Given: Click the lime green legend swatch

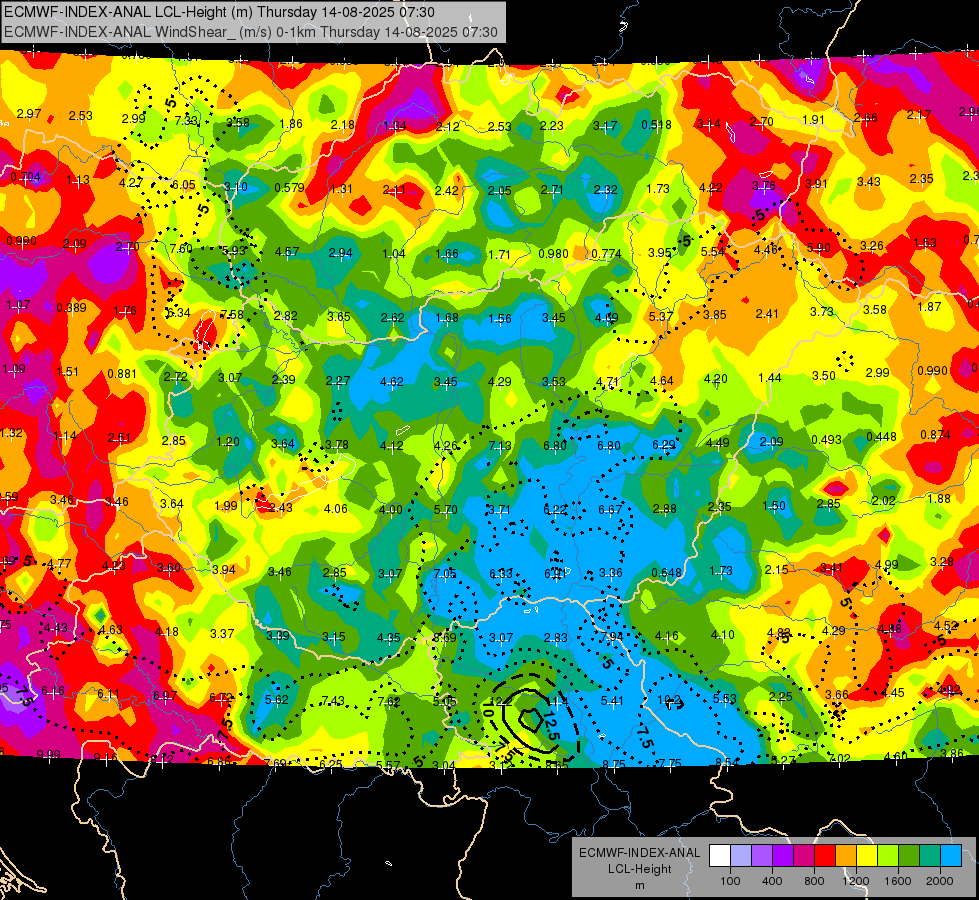Looking at the screenshot, I should (x=887, y=856).
